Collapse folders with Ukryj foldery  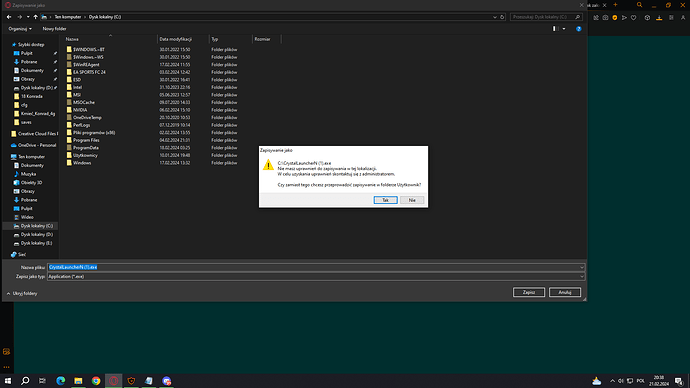(22, 293)
